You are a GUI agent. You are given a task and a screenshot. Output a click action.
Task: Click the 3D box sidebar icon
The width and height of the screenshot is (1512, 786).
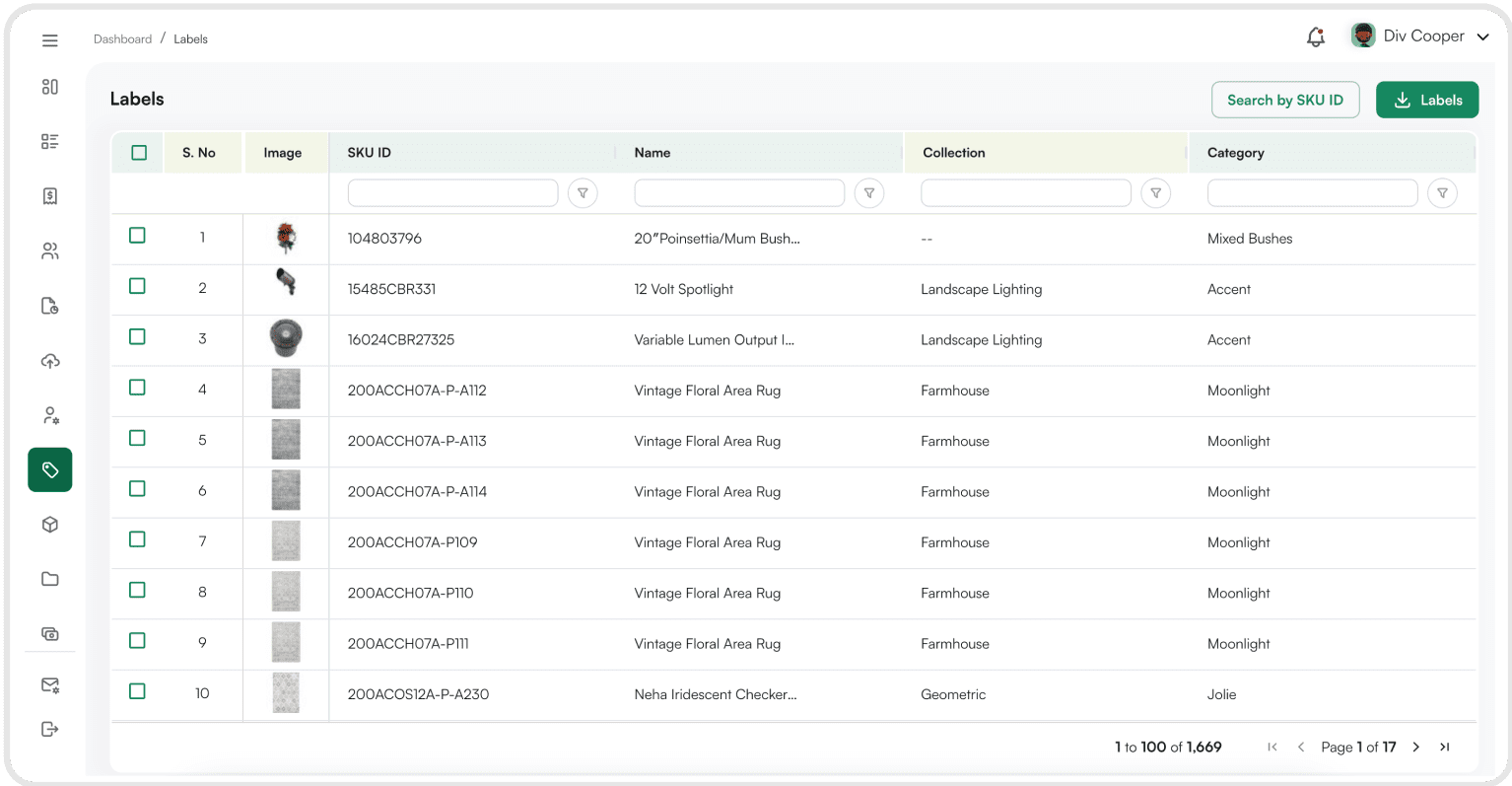coord(50,525)
